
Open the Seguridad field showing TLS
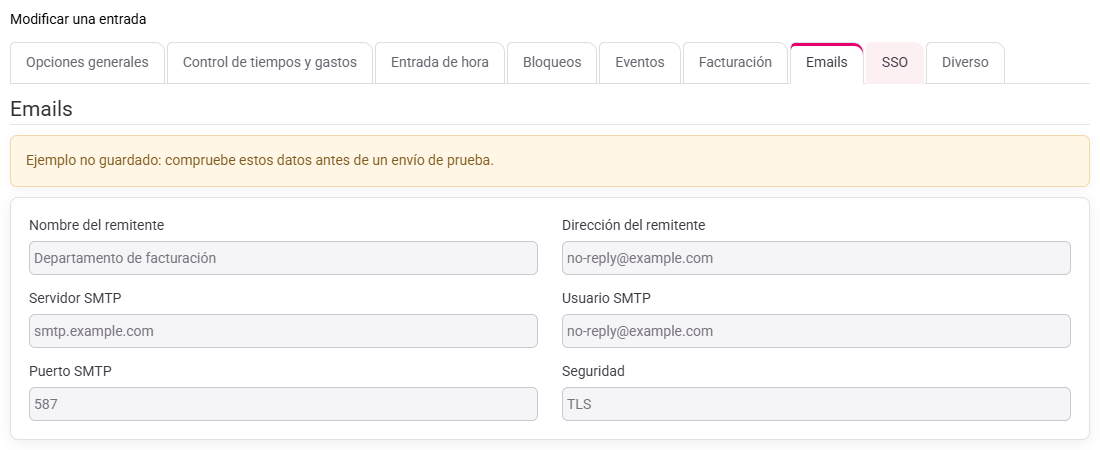[x=817, y=404]
